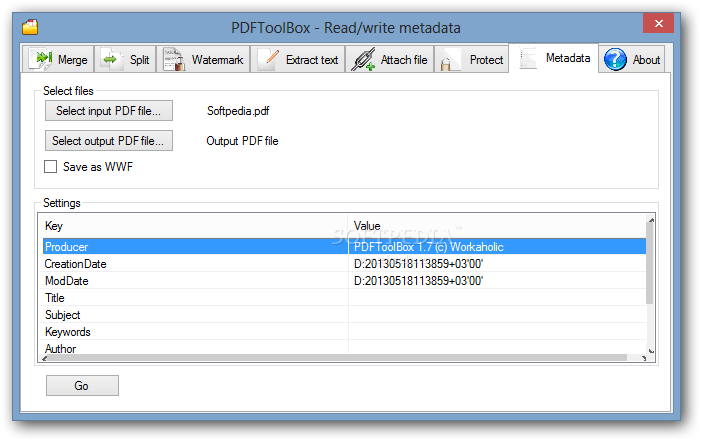Screen dimensions: 701x441
Task: Open the Protect tab
Action: point(471,59)
